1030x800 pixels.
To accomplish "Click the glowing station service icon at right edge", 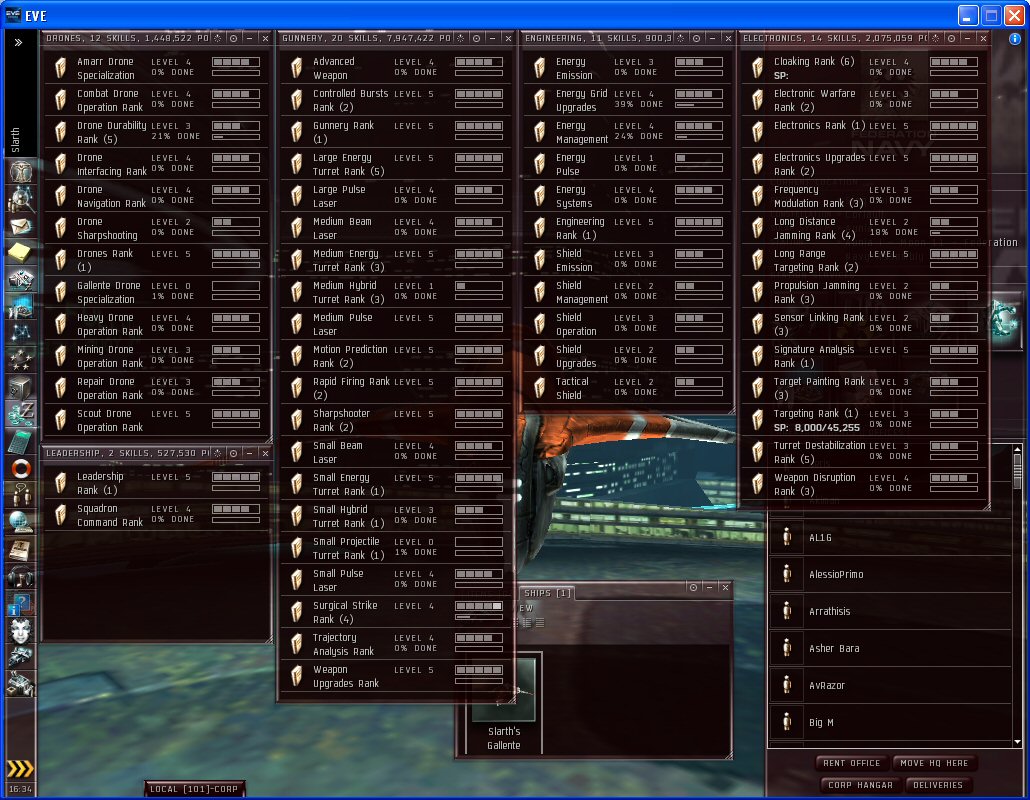I will pos(1005,320).
